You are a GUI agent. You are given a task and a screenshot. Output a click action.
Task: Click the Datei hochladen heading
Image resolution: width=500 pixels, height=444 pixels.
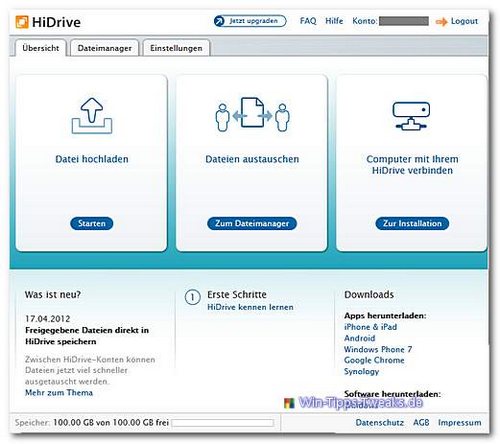(x=92, y=159)
